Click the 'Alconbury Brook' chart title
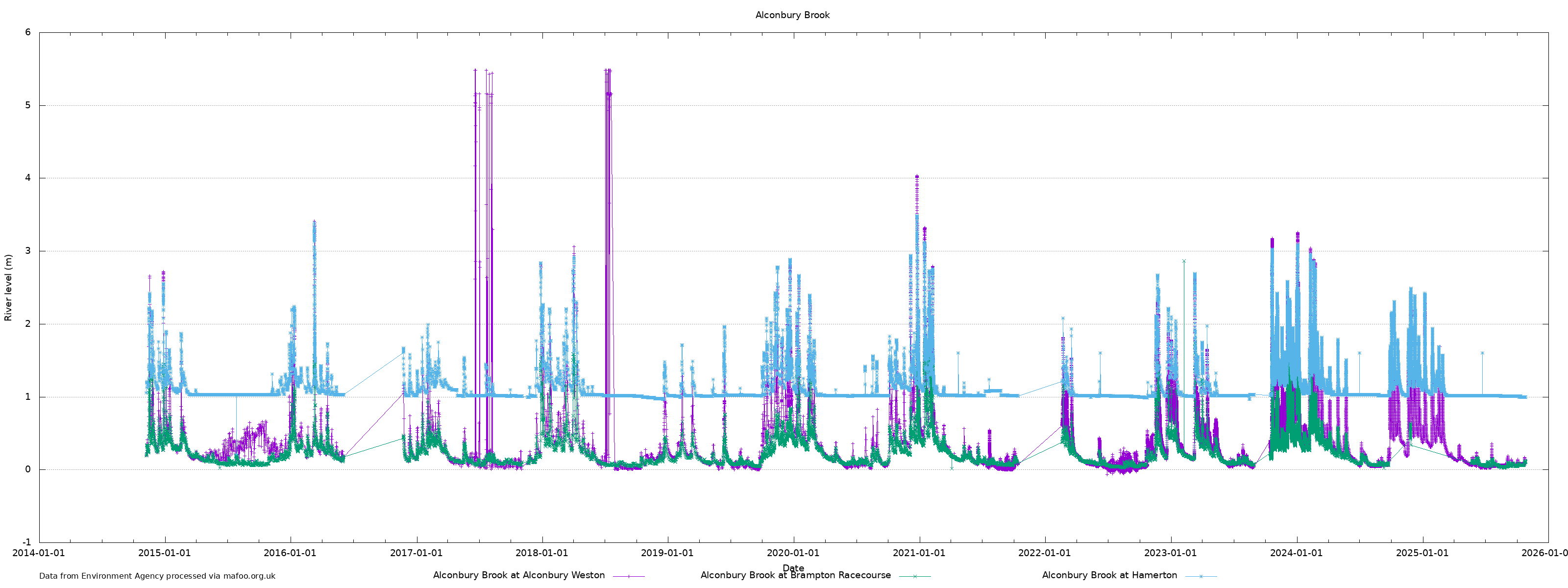The width and height of the screenshot is (1568, 588). pyautogui.click(x=792, y=15)
